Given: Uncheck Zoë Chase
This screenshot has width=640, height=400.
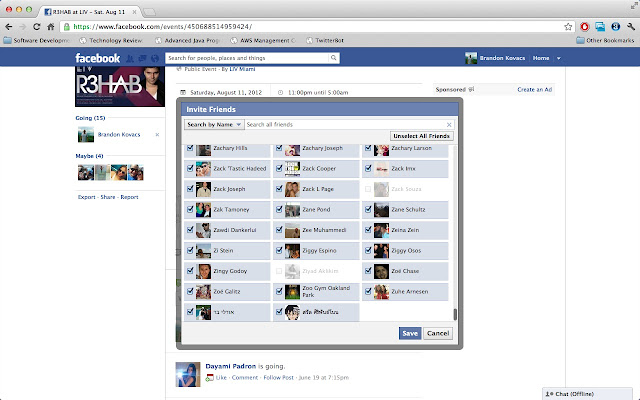Looking at the screenshot, I should [x=368, y=271].
